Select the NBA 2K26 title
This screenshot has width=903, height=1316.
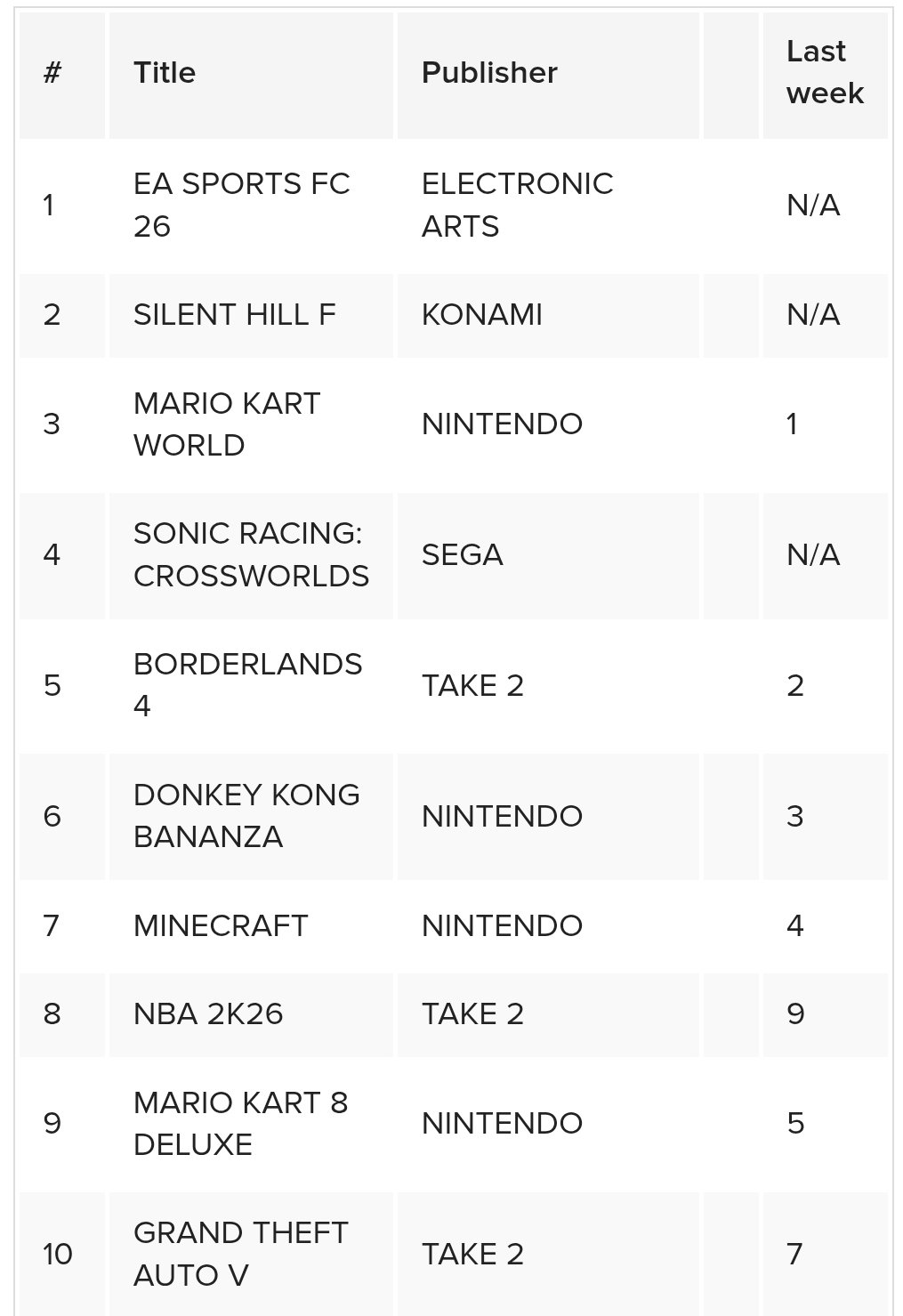coord(208,1014)
